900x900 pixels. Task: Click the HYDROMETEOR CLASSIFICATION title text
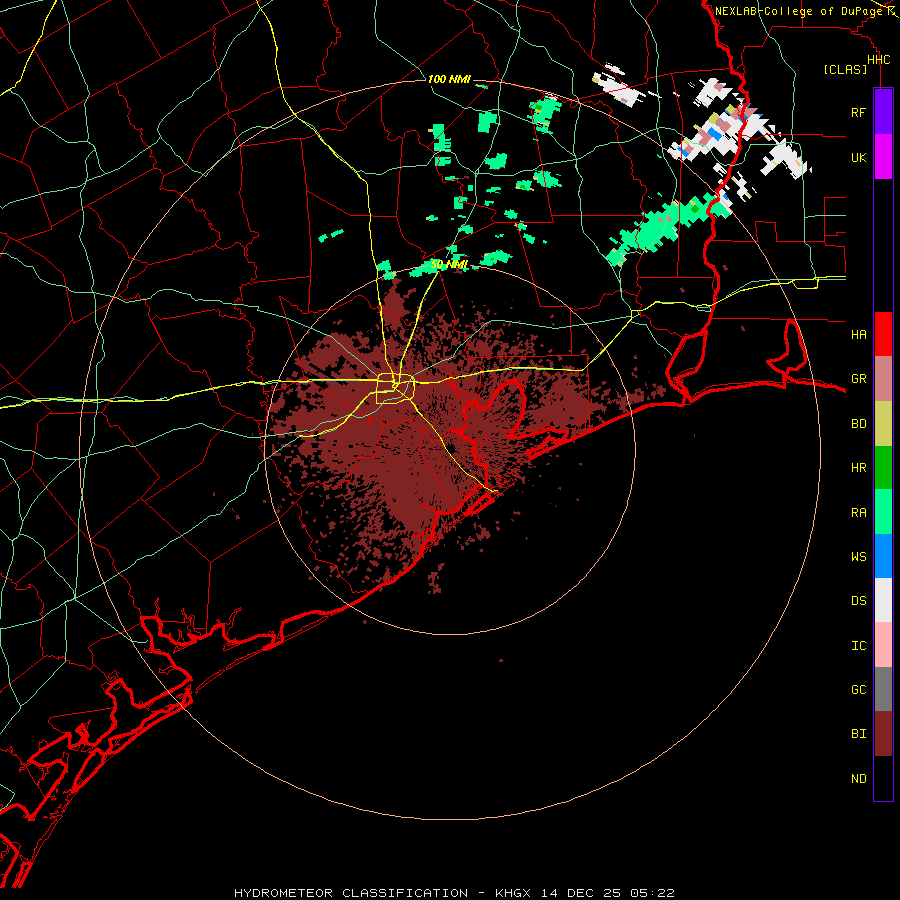351,893
